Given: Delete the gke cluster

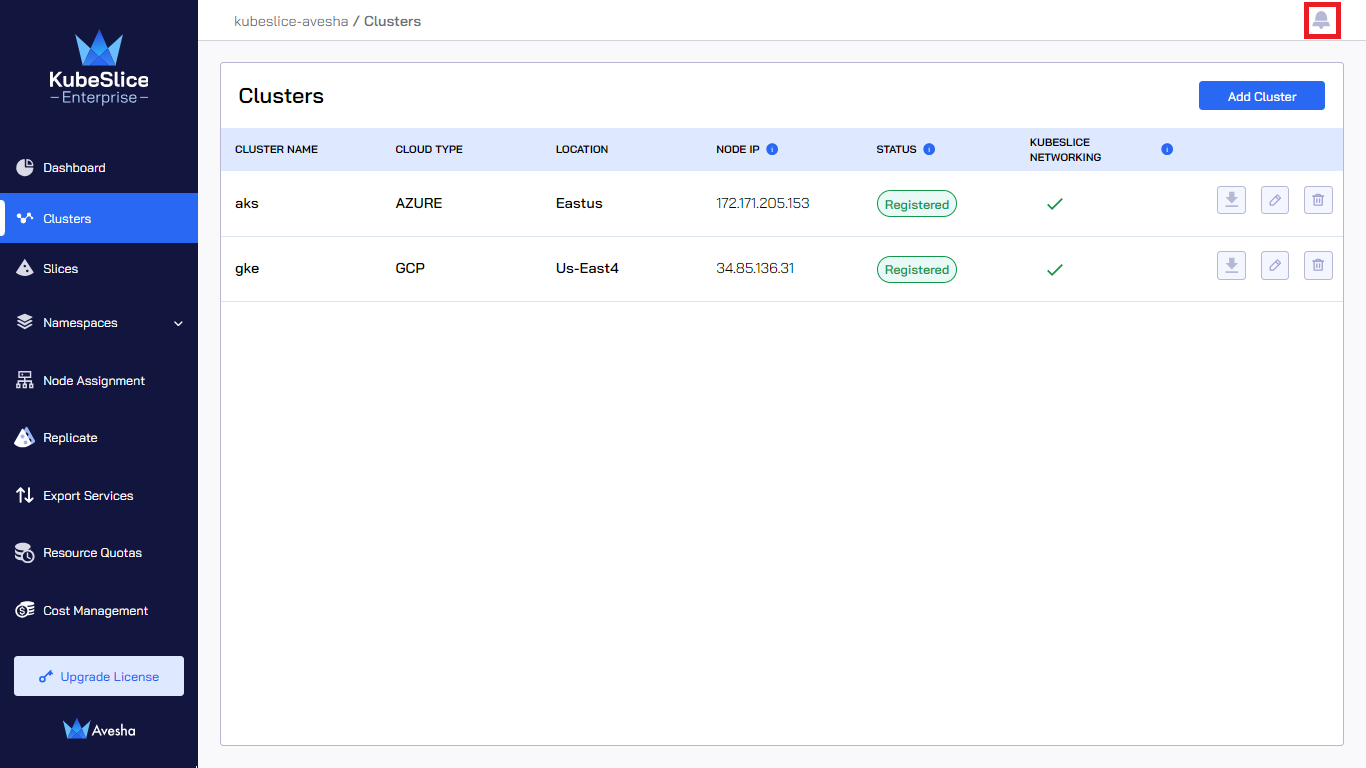Looking at the screenshot, I should [1318, 265].
